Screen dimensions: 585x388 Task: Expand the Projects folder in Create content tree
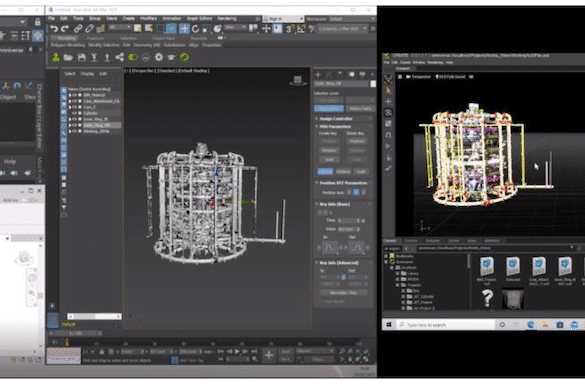coord(398,285)
